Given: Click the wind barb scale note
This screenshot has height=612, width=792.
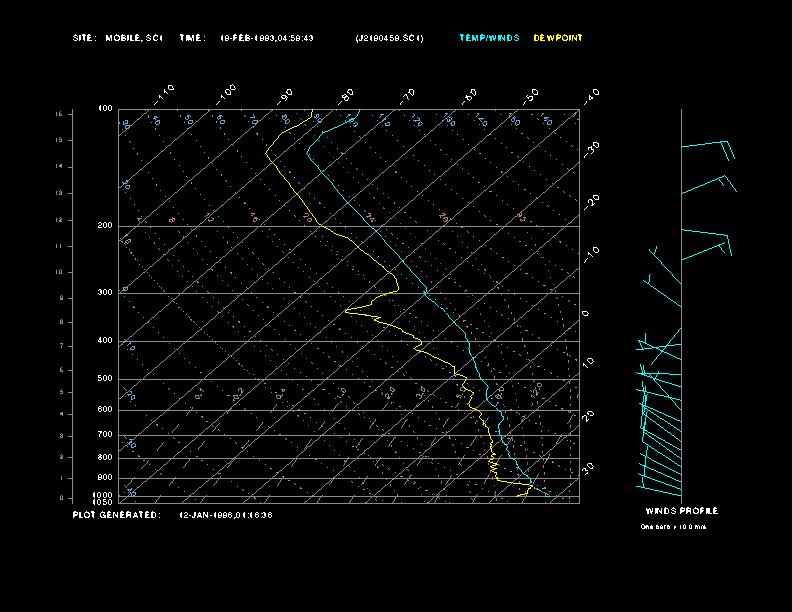Looking at the screenshot, I should coord(673,527).
